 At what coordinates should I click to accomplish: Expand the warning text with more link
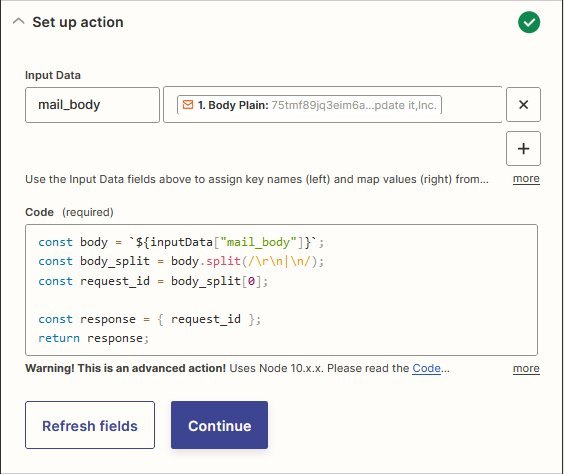click(x=526, y=369)
